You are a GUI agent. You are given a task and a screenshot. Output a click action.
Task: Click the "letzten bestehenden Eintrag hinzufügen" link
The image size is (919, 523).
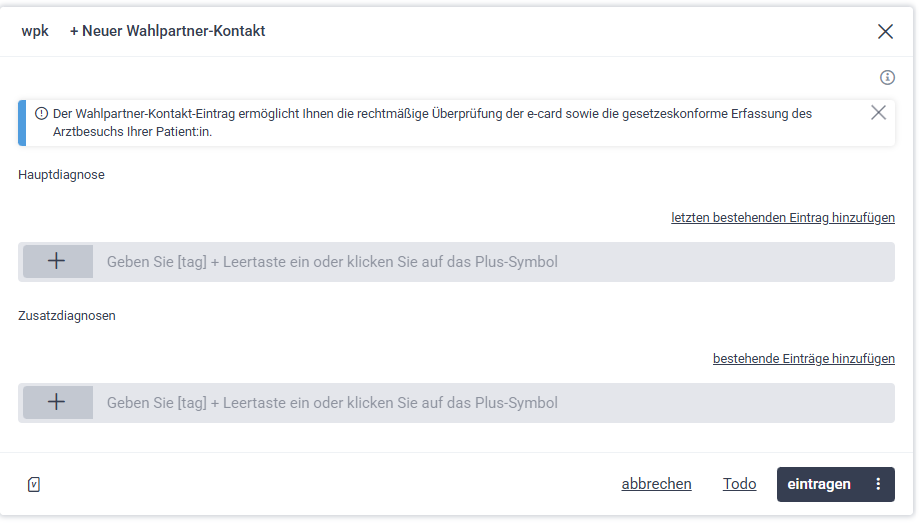click(x=783, y=217)
